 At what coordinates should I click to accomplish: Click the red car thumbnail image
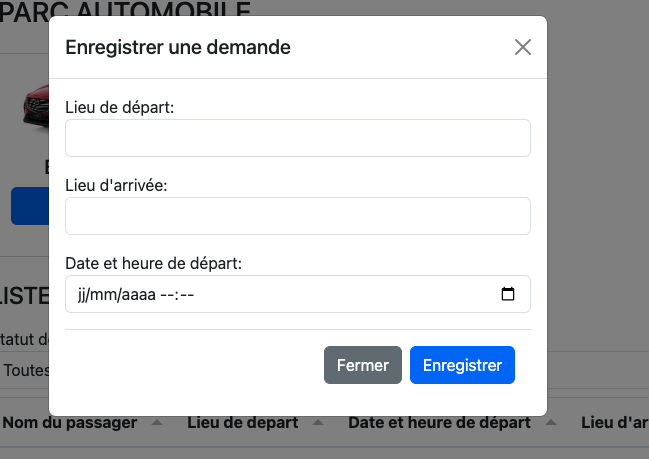click(36, 106)
